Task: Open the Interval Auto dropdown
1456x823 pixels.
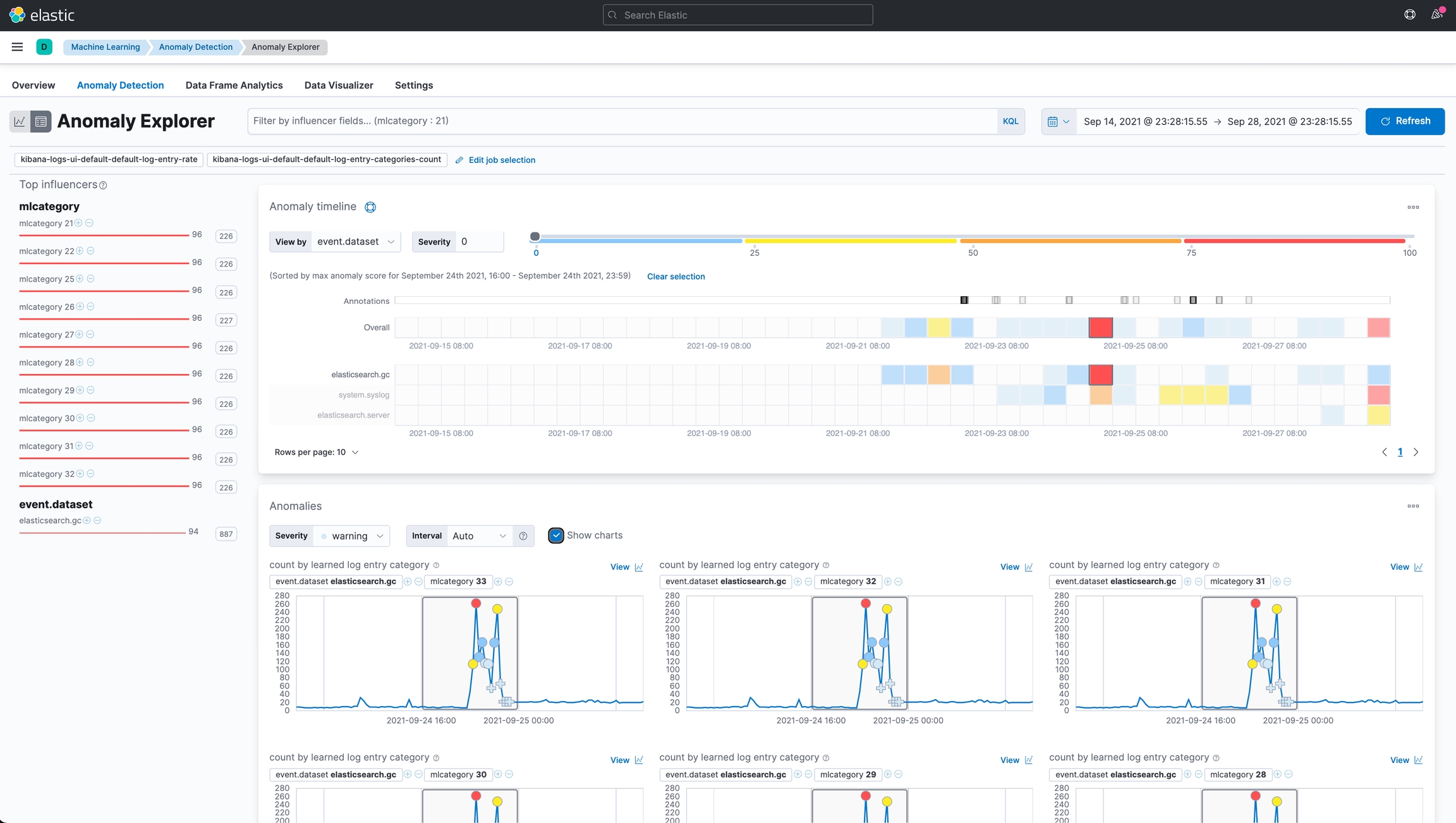Action: pyautogui.click(x=480, y=536)
